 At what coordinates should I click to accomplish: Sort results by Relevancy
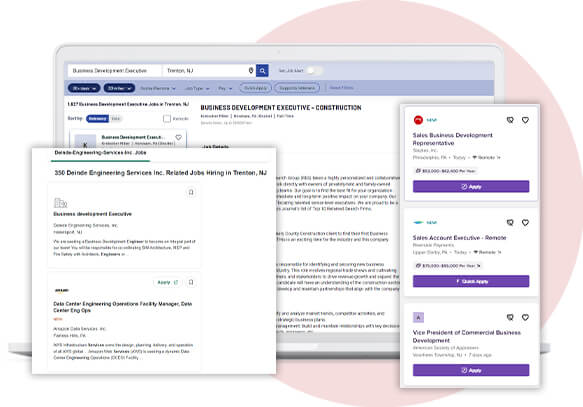coord(97,119)
